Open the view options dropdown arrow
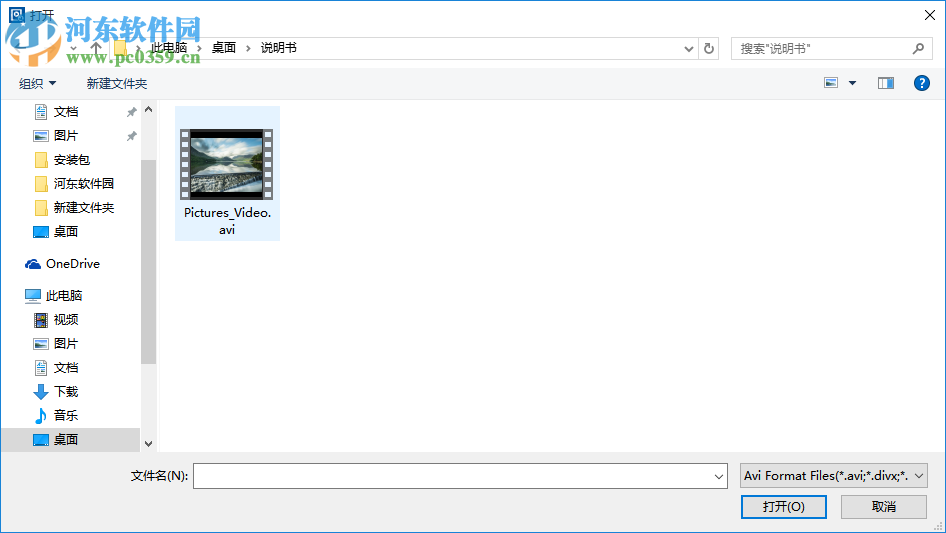 coord(852,83)
